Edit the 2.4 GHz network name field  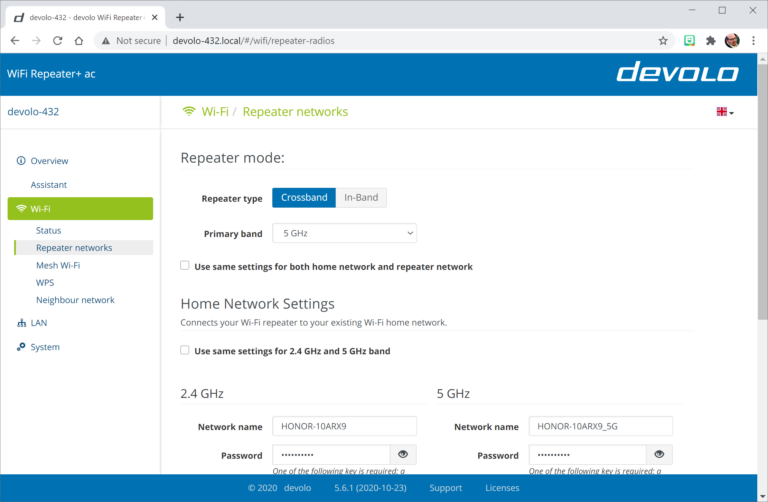point(344,426)
